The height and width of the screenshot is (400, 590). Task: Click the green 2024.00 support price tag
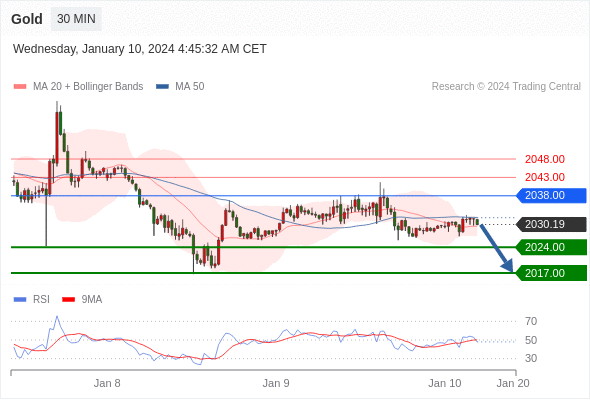pyautogui.click(x=551, y=247)
